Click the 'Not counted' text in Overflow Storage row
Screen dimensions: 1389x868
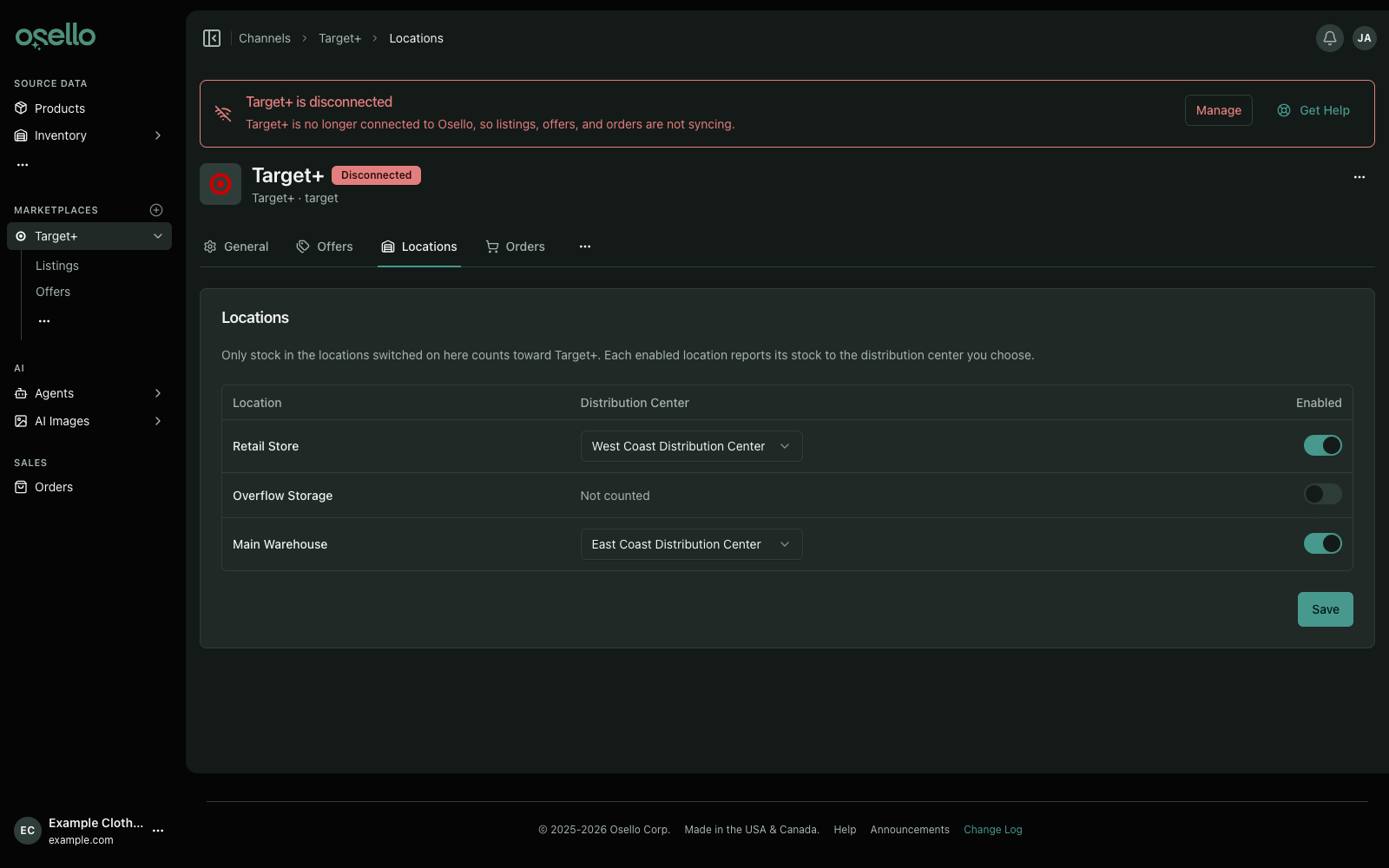click(x=615, y=496)
